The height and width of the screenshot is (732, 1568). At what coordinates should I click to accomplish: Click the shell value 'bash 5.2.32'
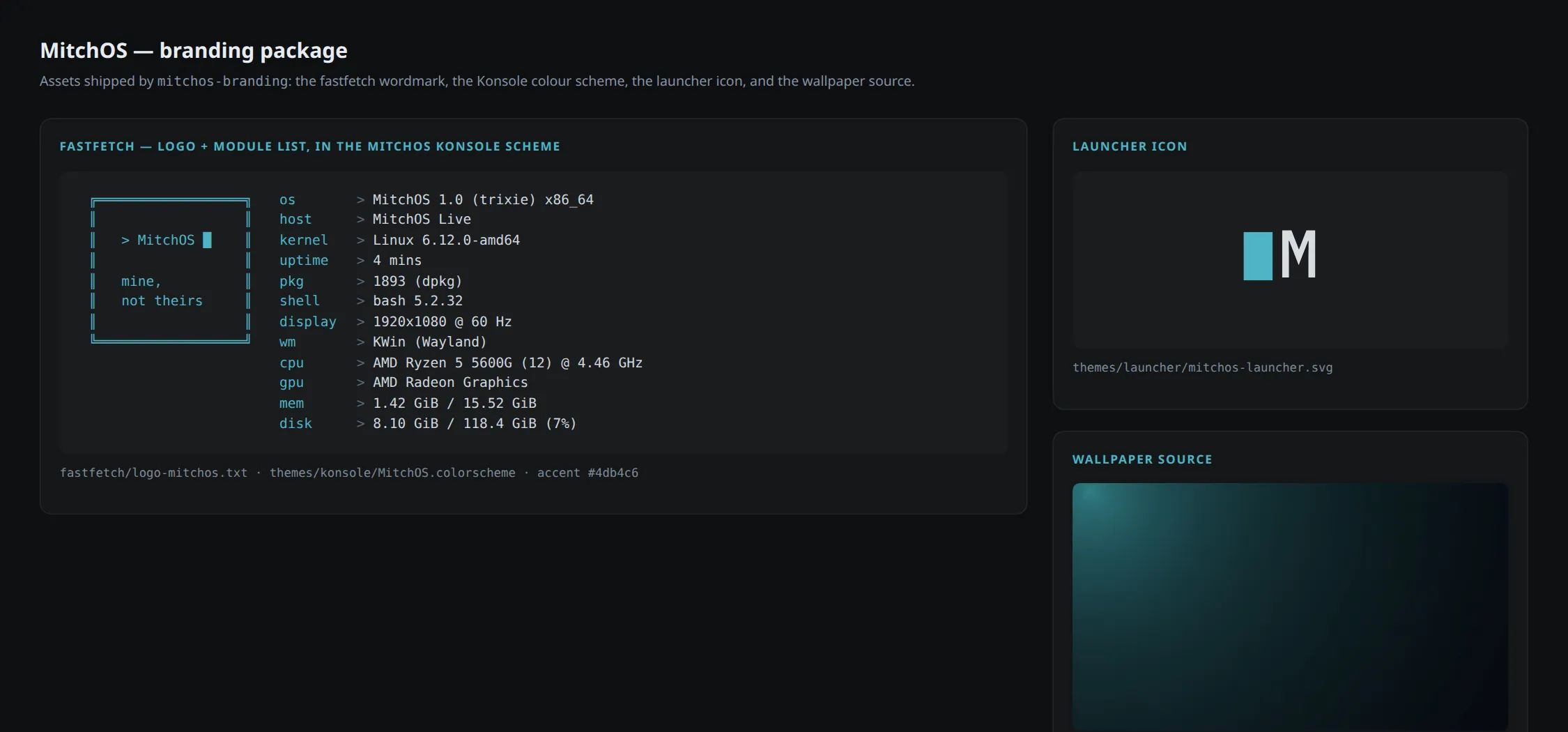coord(417,301)
